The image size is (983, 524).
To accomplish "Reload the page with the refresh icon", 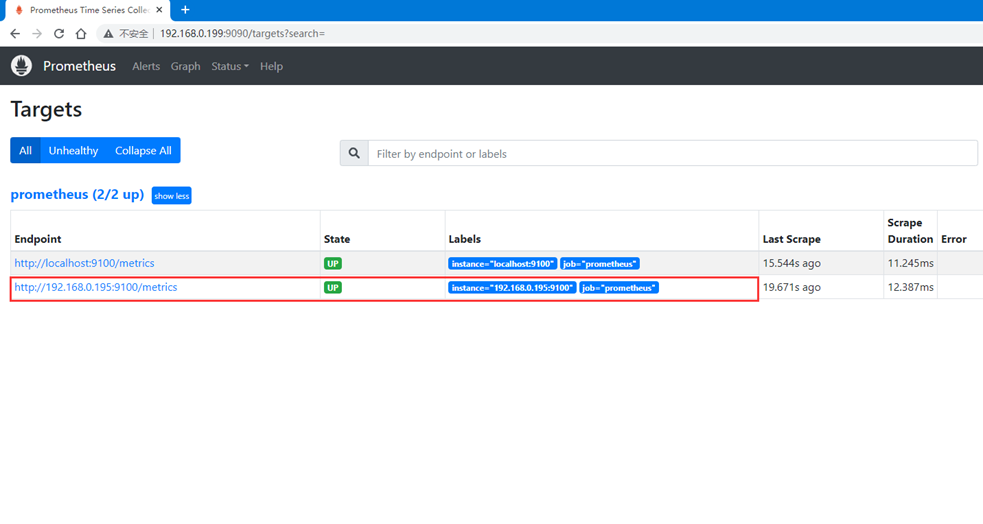I will click(59, 34).
